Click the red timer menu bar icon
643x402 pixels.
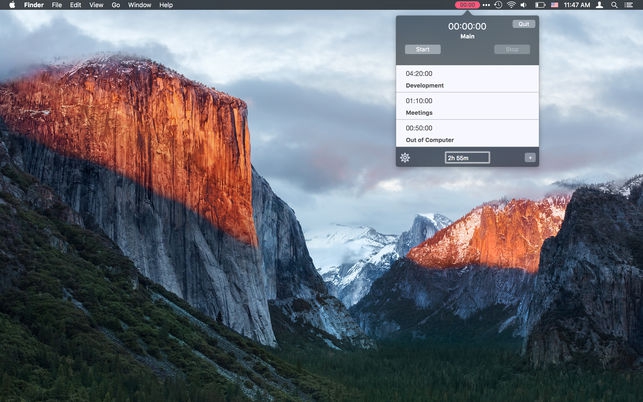[467, 5]
